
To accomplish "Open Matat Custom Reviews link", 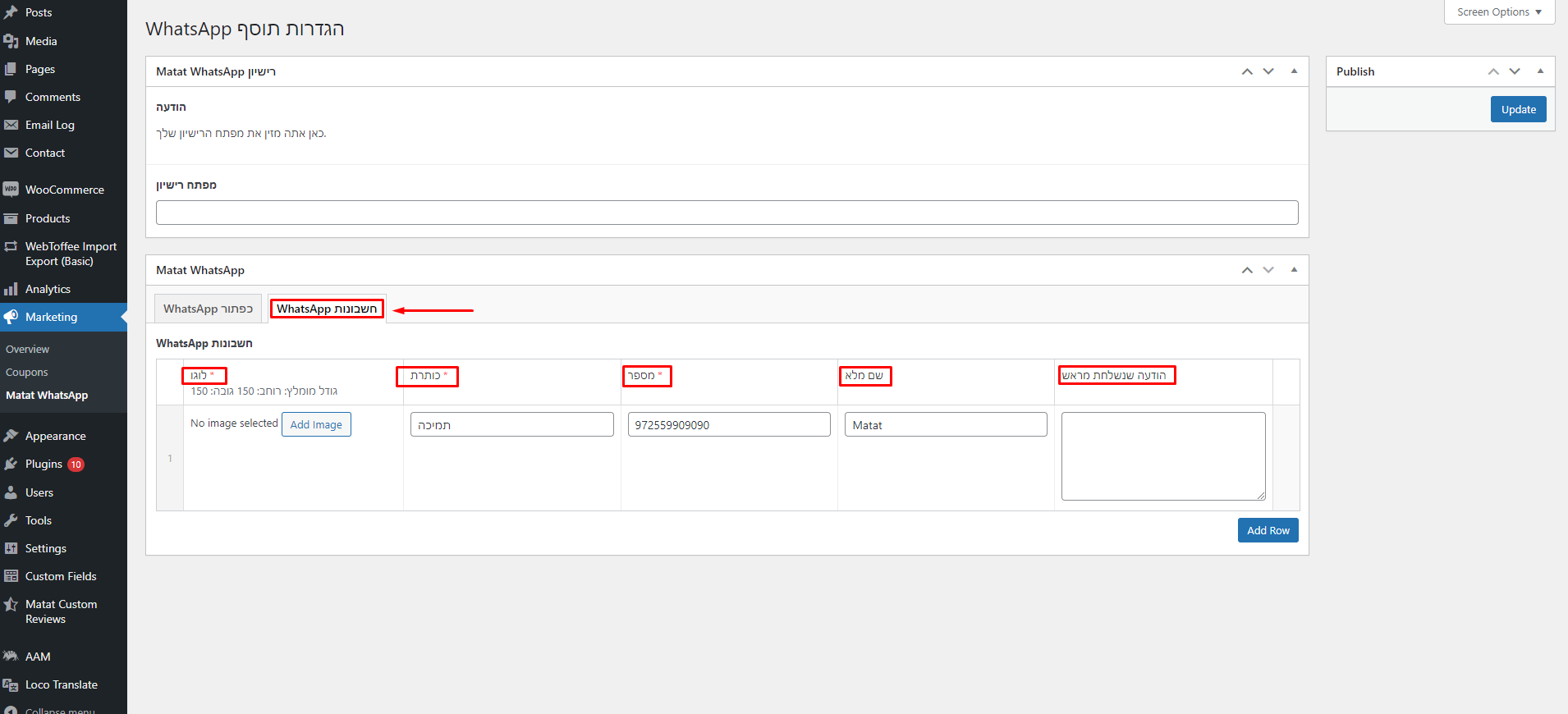I will click(x=63, y=611).
